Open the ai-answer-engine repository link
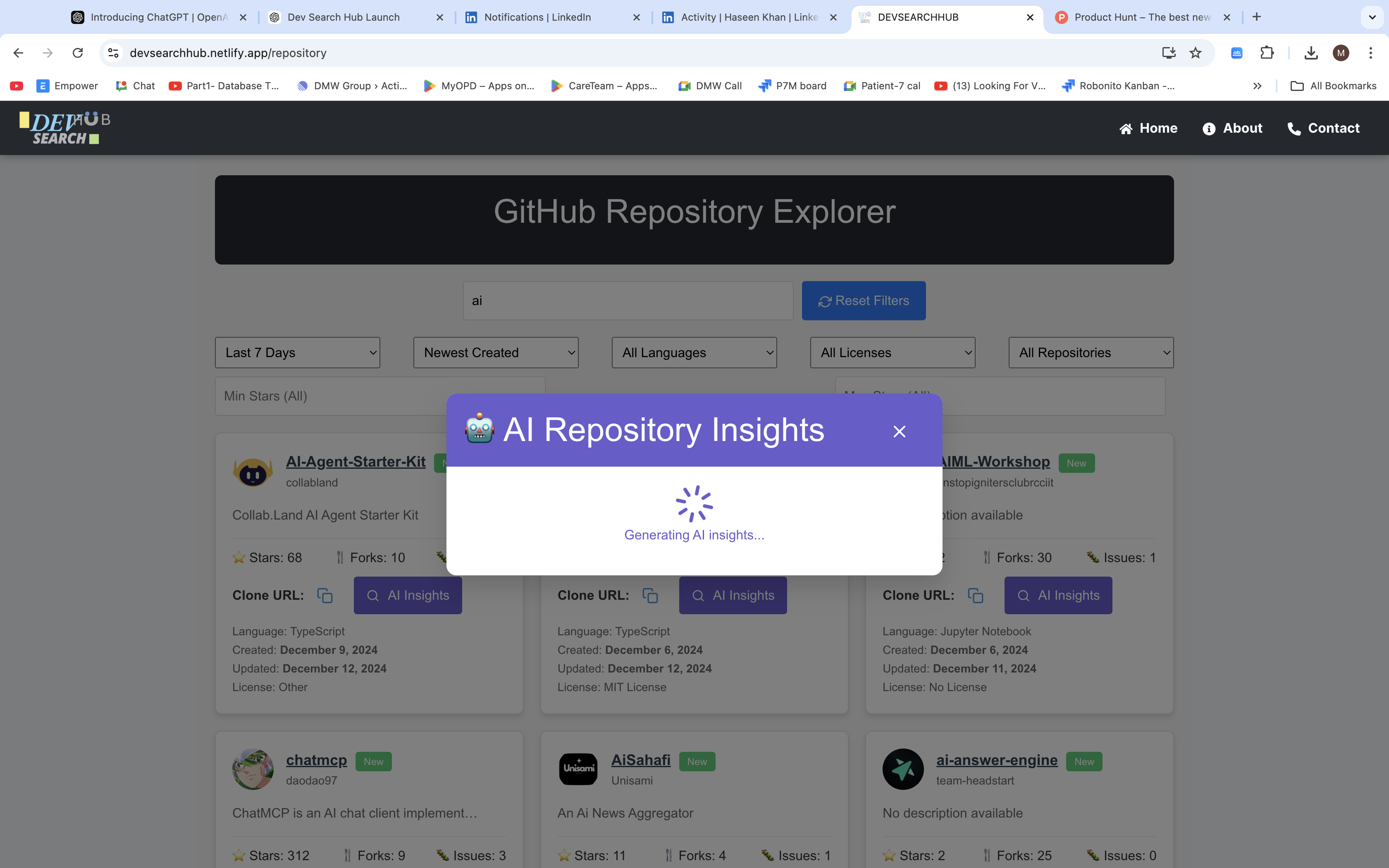The width and height of the screenshot is (1389, 868). click(996, 760)
